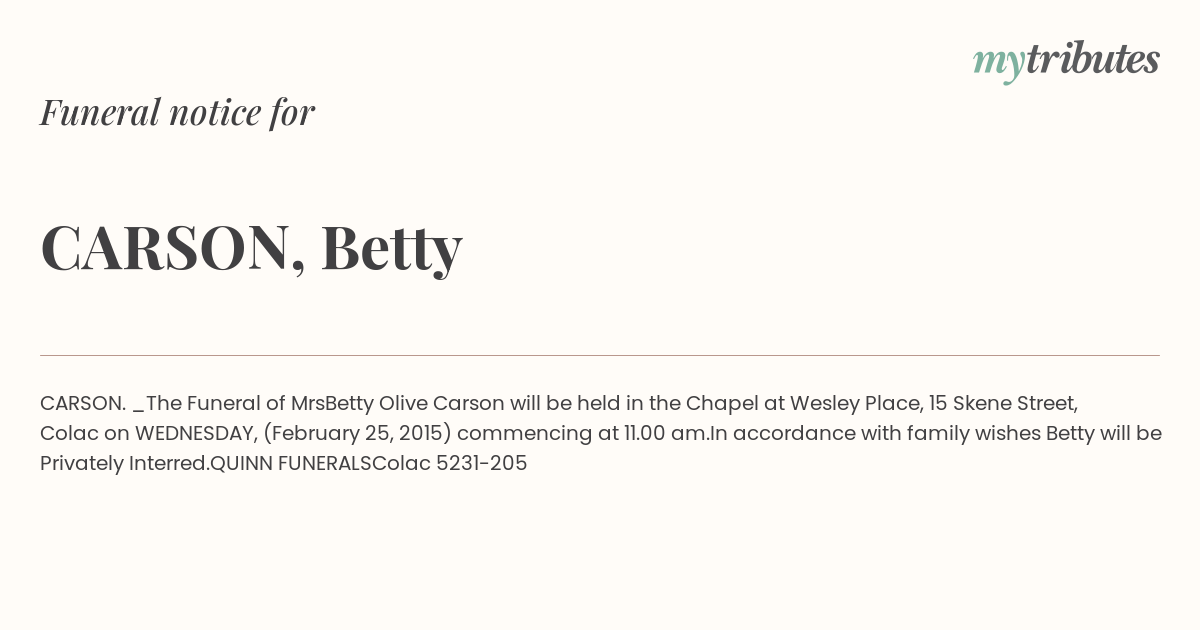Click "Wesley Place" in the notice text
Screen dimensions: 1200x630
click(x=855, y=404)
